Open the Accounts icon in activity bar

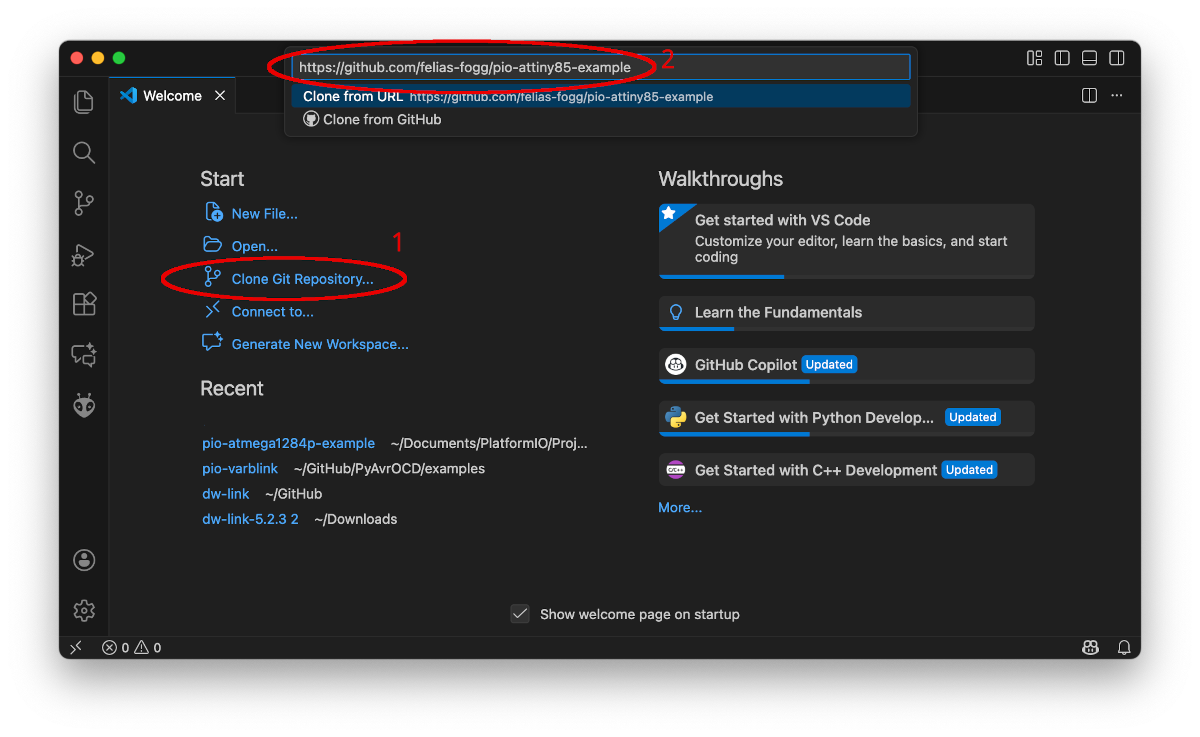tap(84, 560)
